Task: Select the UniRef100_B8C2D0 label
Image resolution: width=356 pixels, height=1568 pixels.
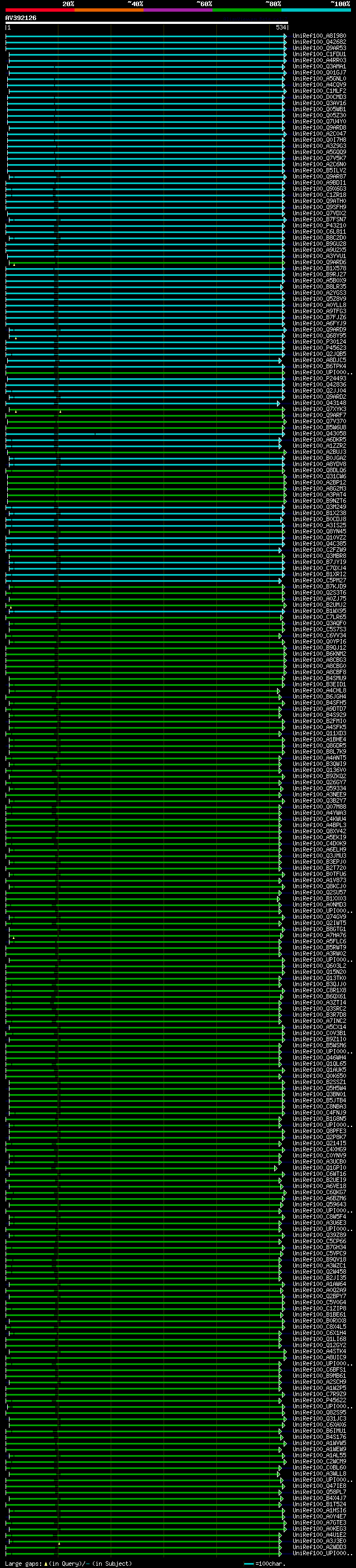Action: point(319,238)
